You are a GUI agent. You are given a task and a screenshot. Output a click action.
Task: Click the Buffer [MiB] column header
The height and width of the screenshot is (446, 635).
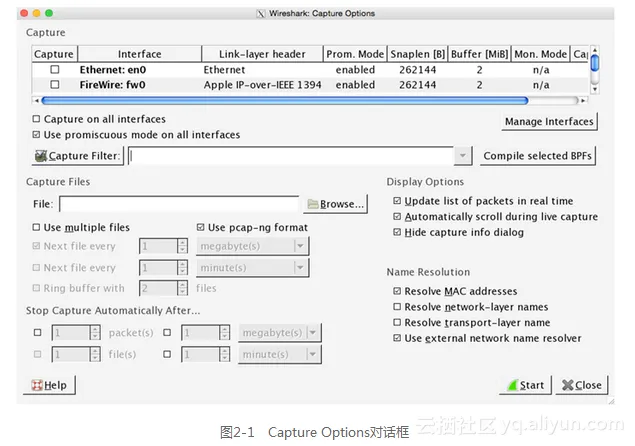click(x=479, y=54)
